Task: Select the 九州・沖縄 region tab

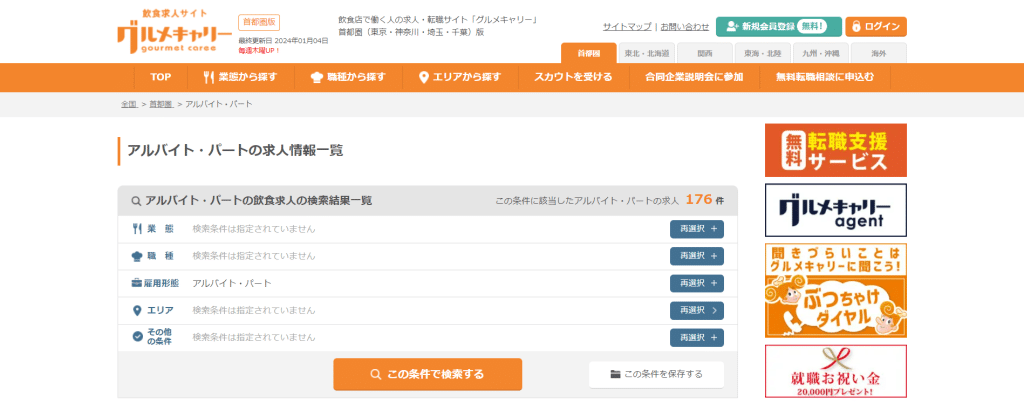Action: (x=820, y=53)
